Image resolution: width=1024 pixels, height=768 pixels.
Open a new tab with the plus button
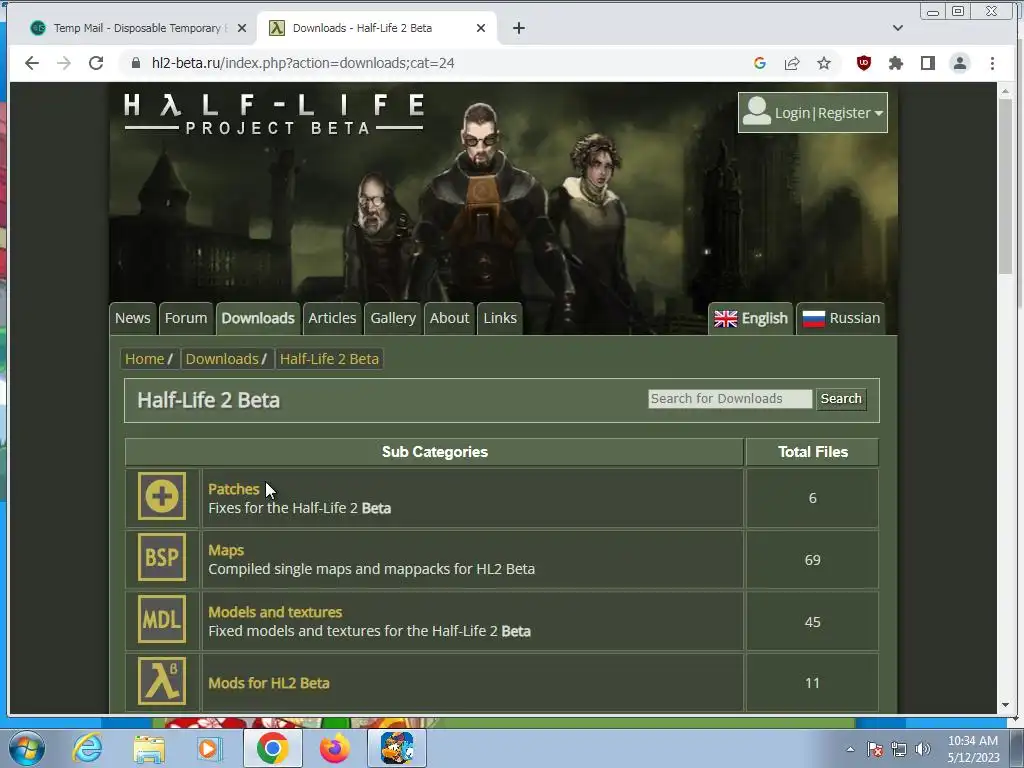pyautogui.click(x=519, y=28)
